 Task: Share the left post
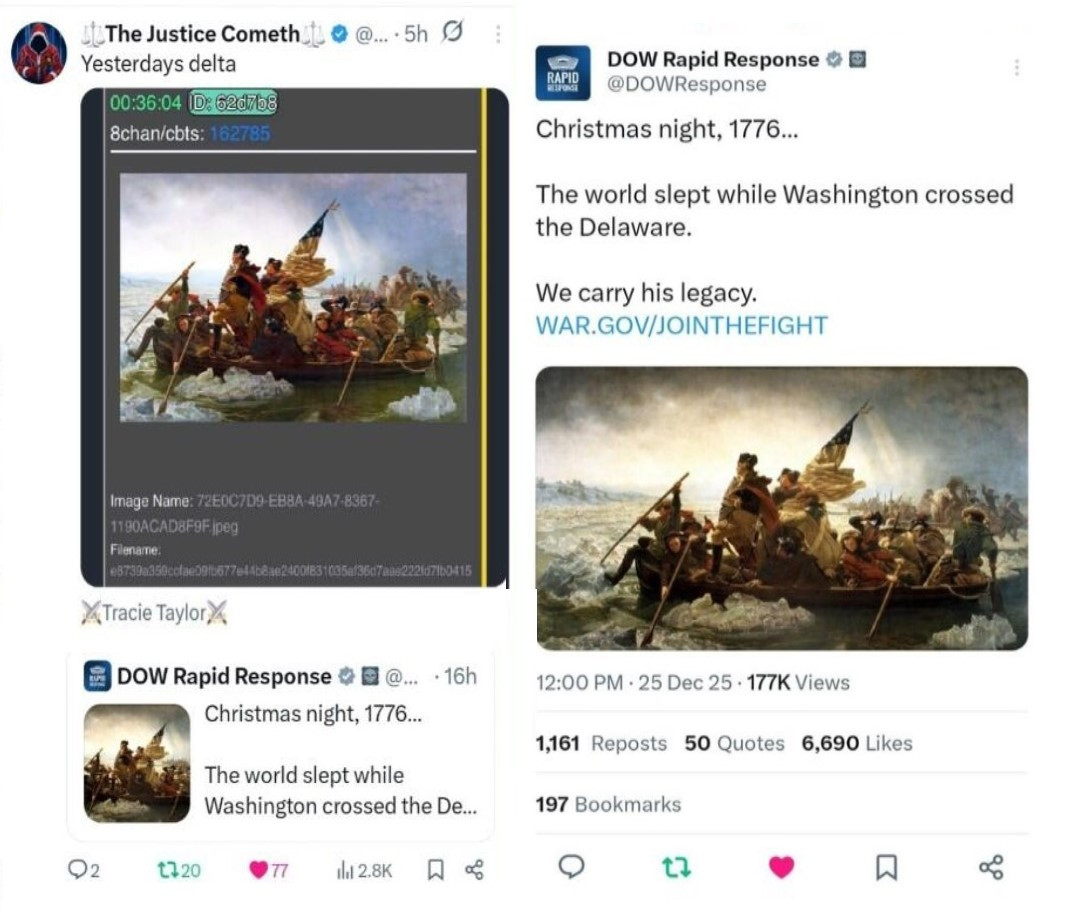(474, 870)
